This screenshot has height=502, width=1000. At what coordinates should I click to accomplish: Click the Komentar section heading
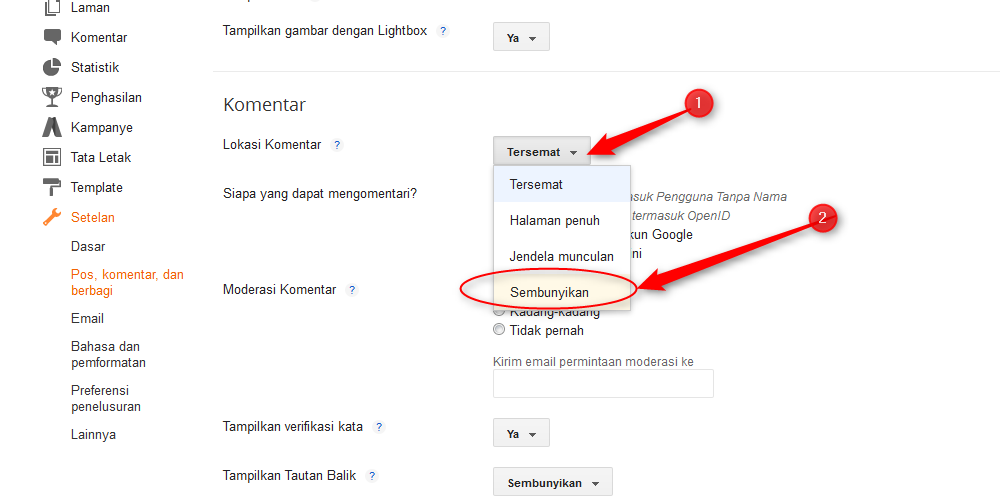point(264,105)
